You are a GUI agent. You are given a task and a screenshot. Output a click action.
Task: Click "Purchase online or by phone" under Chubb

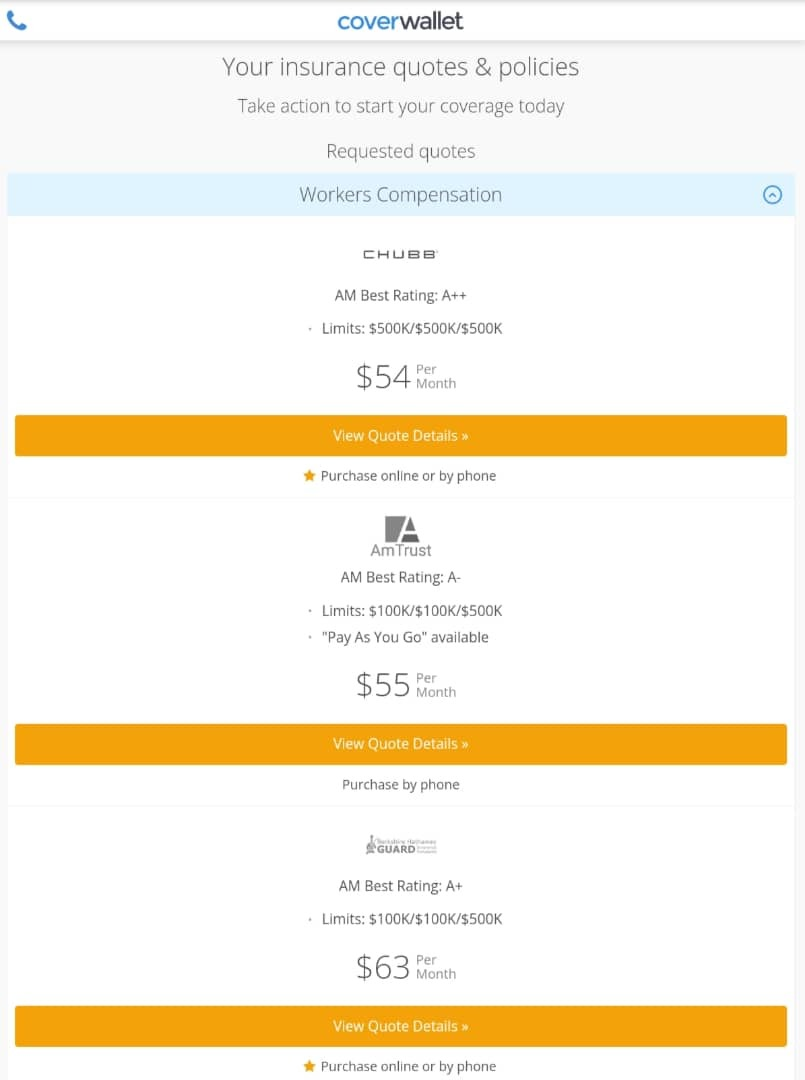click(x=408, y=476)
